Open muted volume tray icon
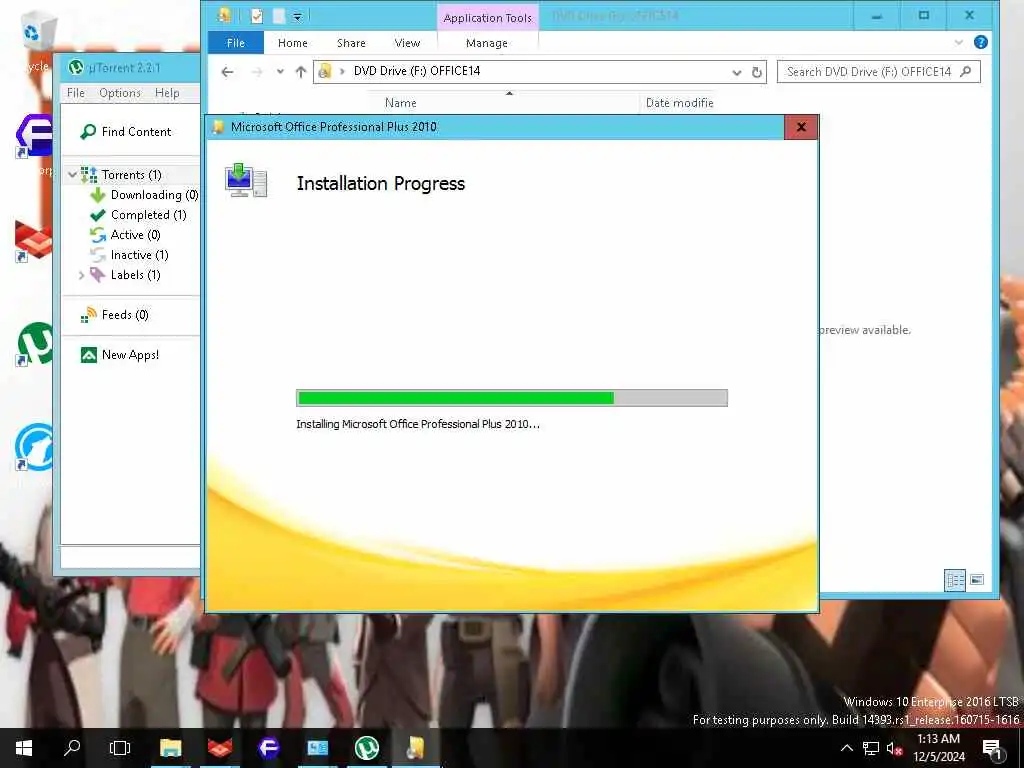The height and width of the screenshot is (768, 1024). point(894,748)
